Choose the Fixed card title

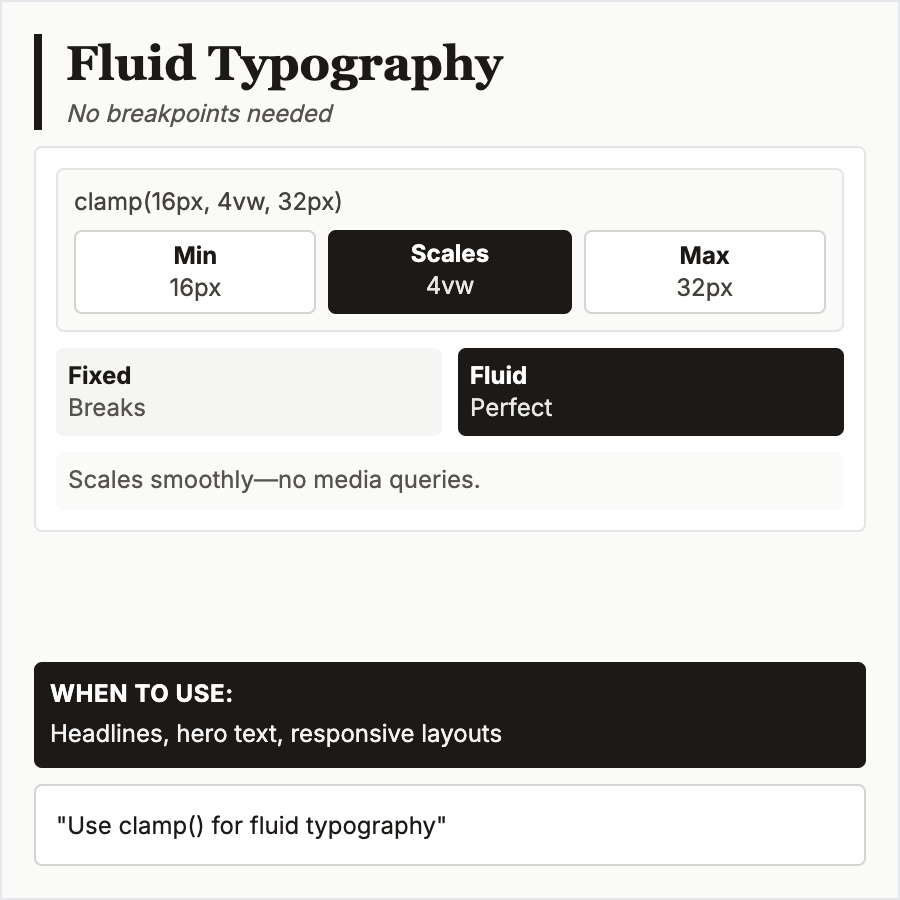99,376
